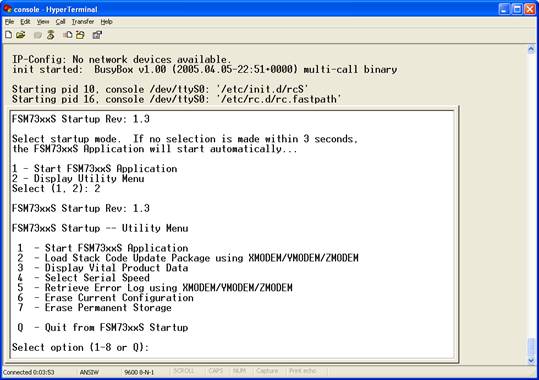Screen dimensions: 539x380
Task: Minimize the HyperTerminal window
Action: pyautogui.click(x=504, y=9)
